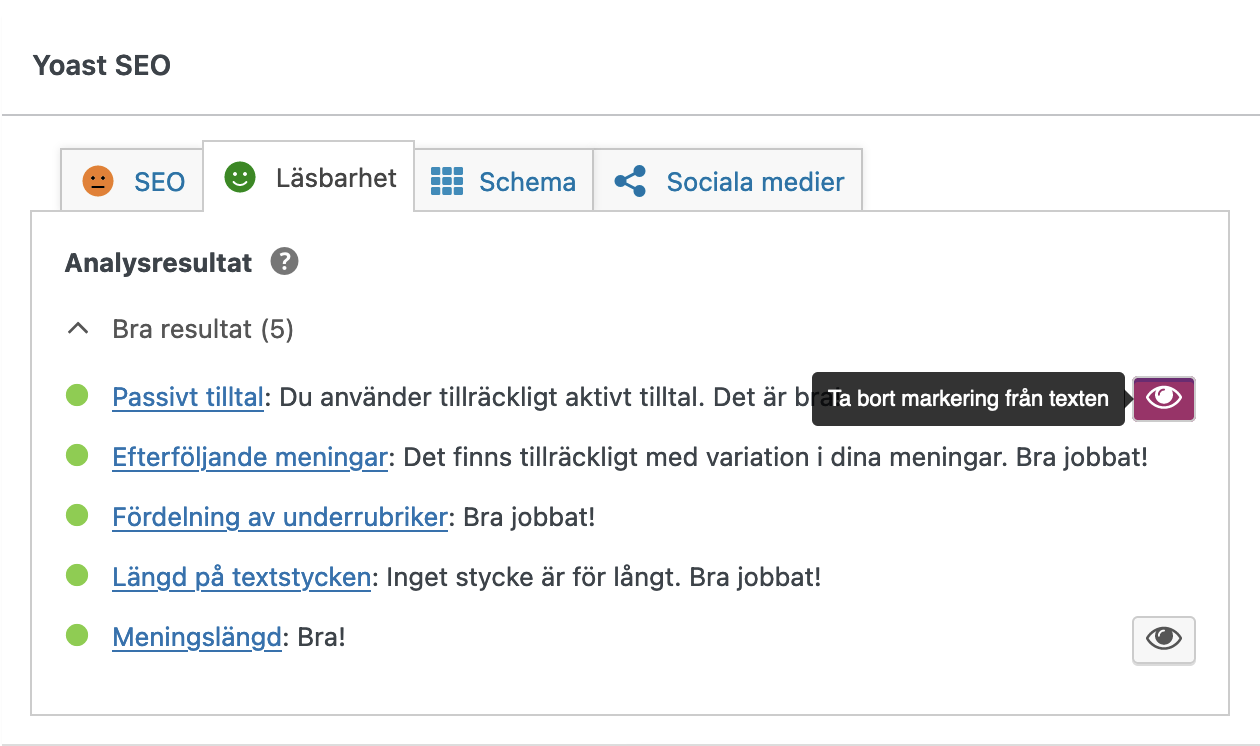The width and height of the screenshot is (1260, 746).
Task: Click the arrow on the highlighting tooltip
Action: pos(1127,398)
